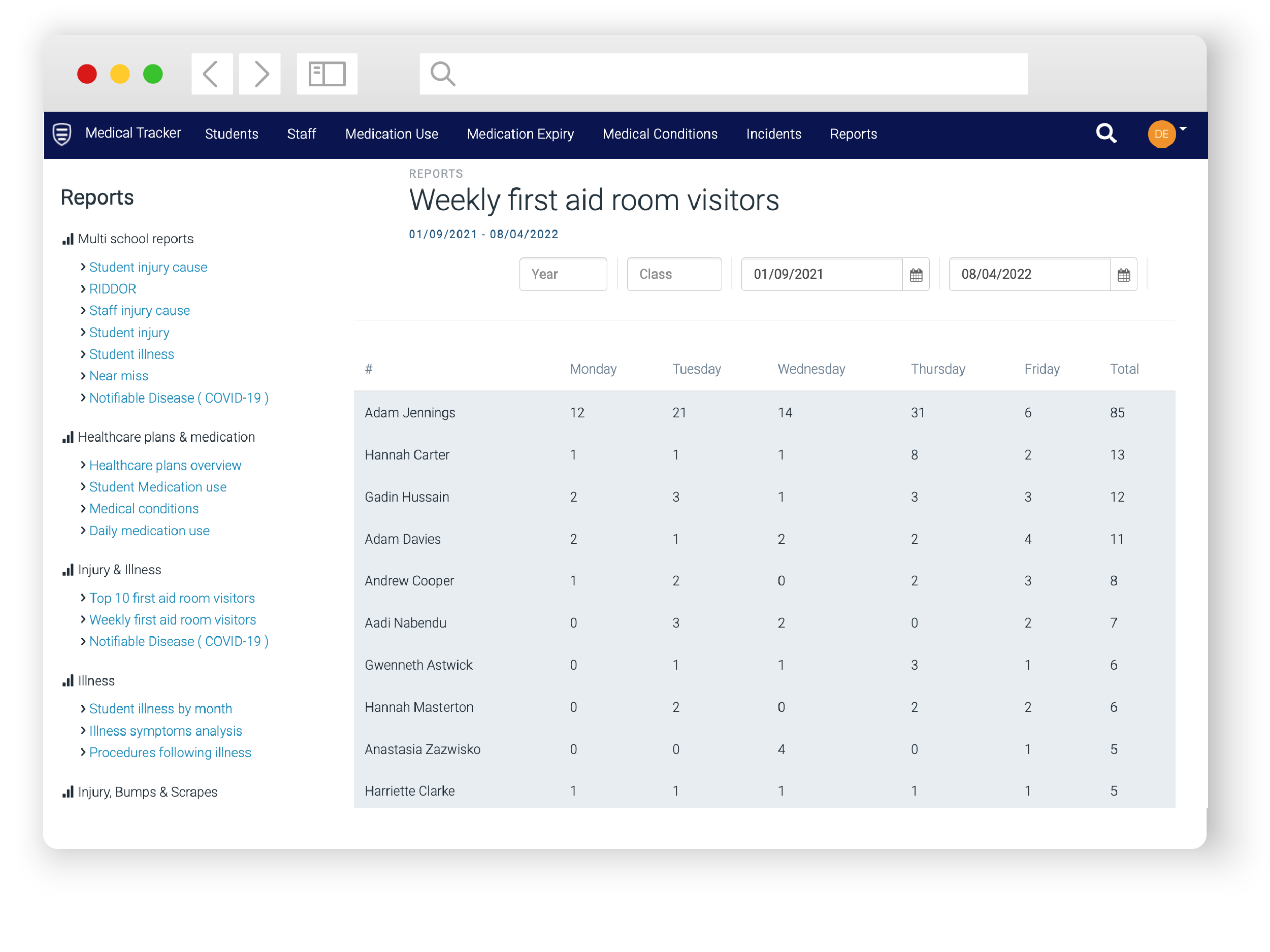Open the Year filter dropdown
The height and width of the screenshot is (952, 1270).
click(x=563, y=275)
